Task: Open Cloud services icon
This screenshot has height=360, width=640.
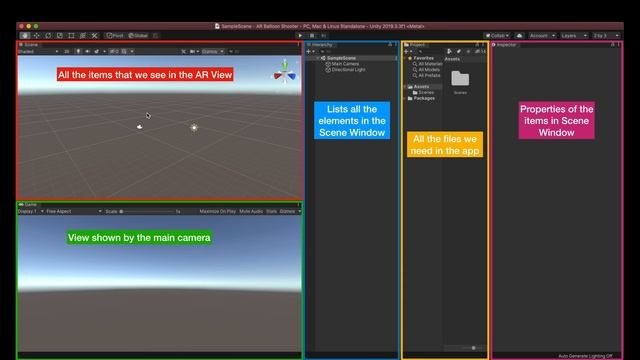Action: coord(519,36)
